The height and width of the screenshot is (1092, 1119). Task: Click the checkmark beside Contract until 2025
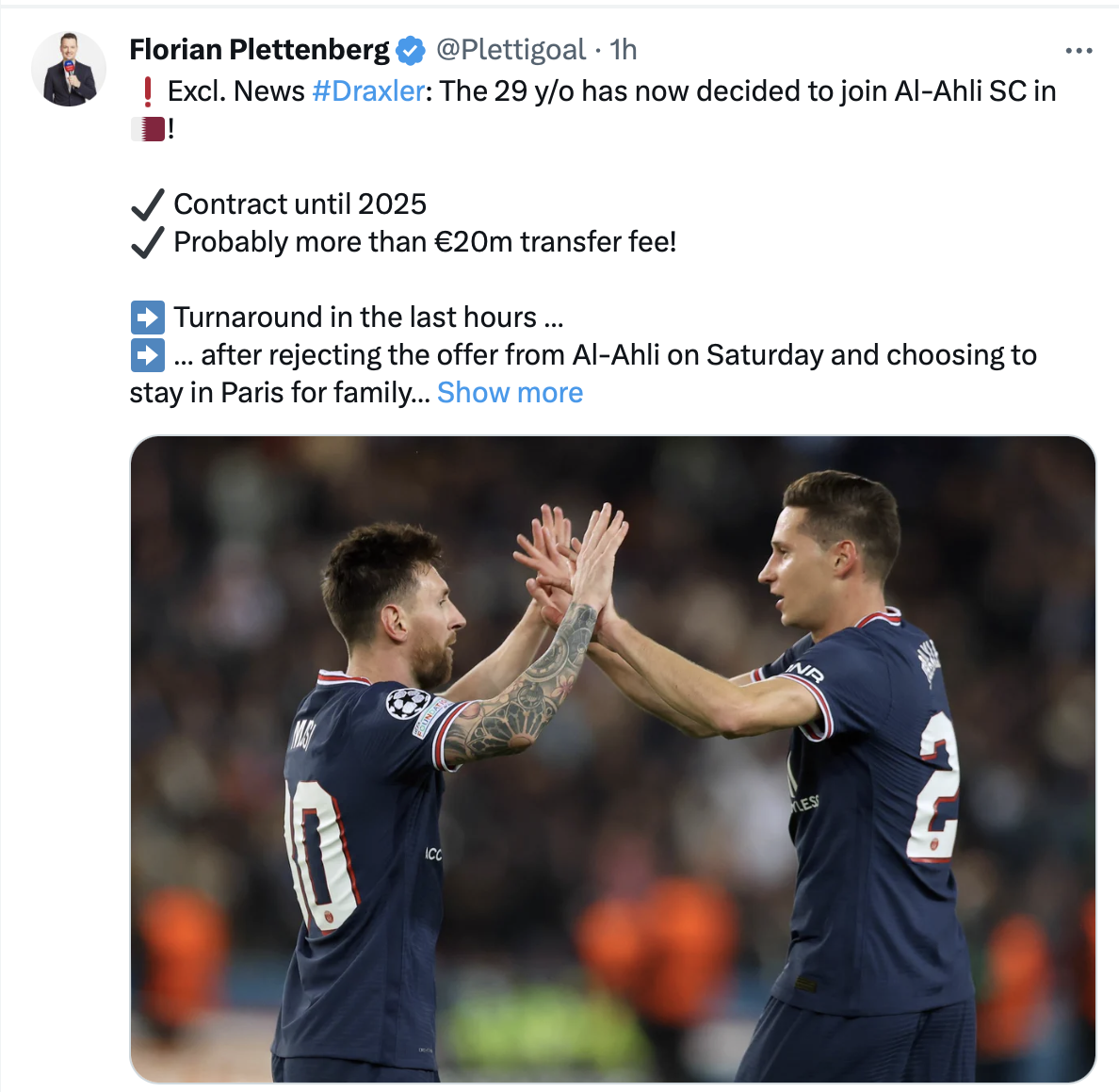click(148, 204)
